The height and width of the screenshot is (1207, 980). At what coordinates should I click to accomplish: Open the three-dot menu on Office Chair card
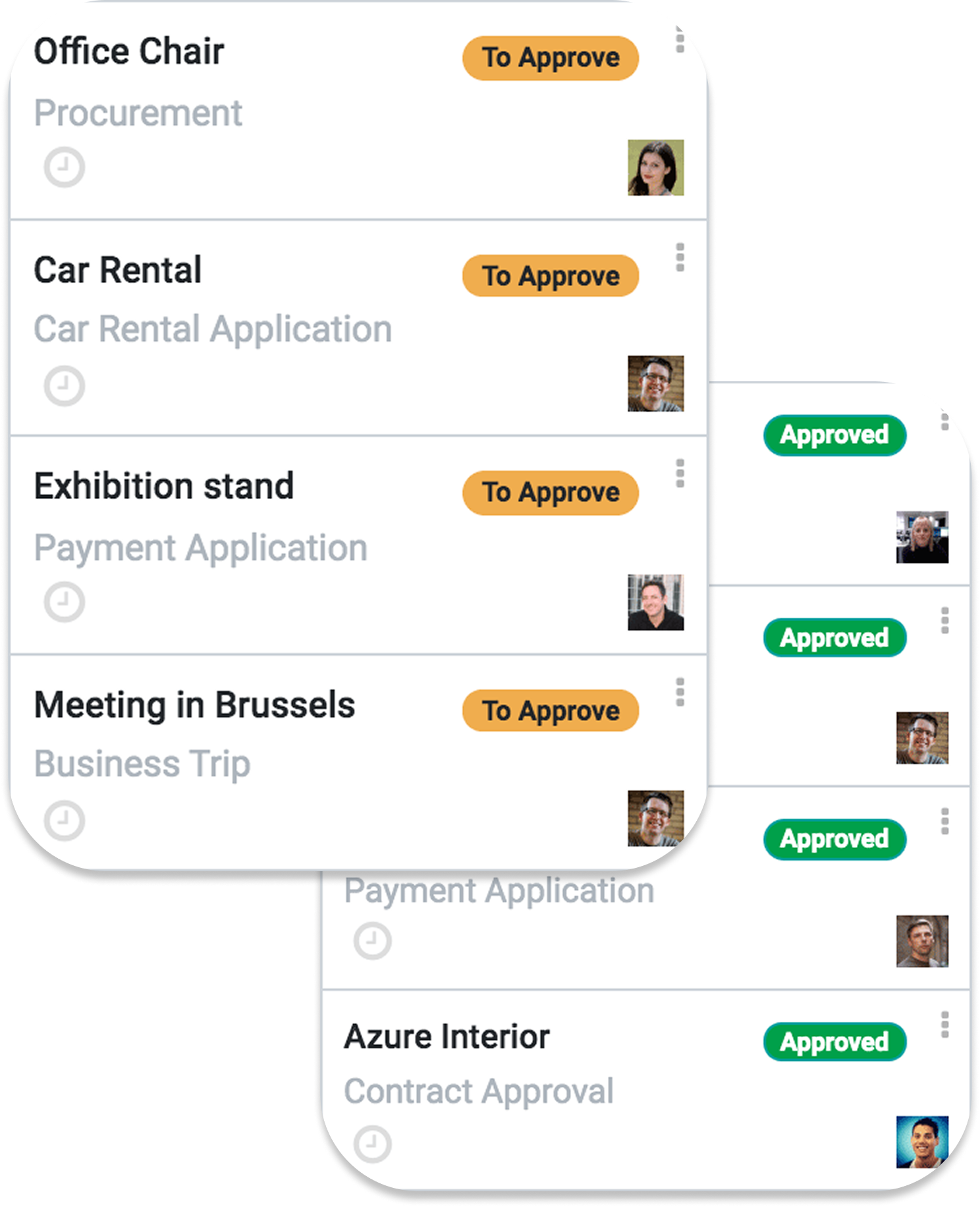click(680, 43)
